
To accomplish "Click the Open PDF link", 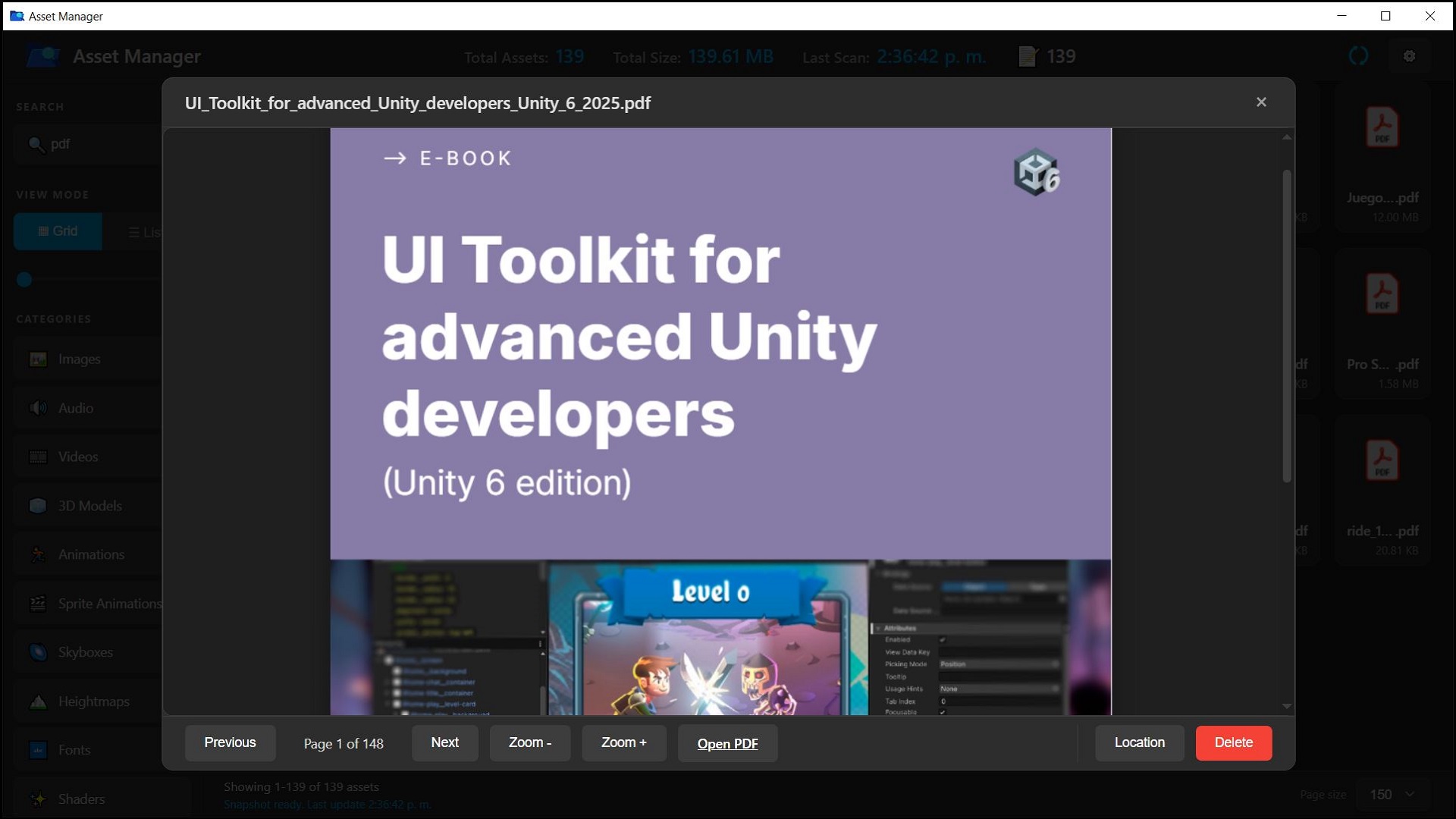I will (x=727, y=744).
